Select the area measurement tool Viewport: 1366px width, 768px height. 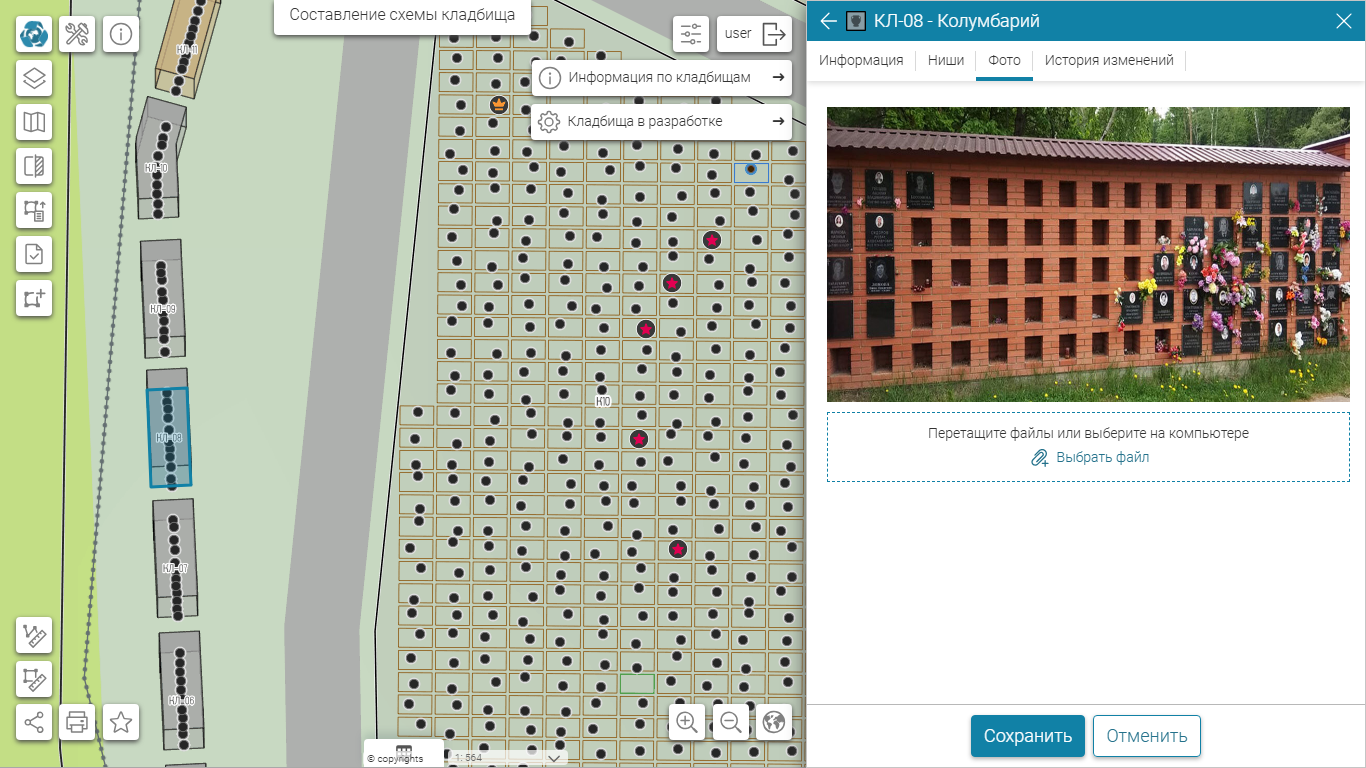click(34, 679)
